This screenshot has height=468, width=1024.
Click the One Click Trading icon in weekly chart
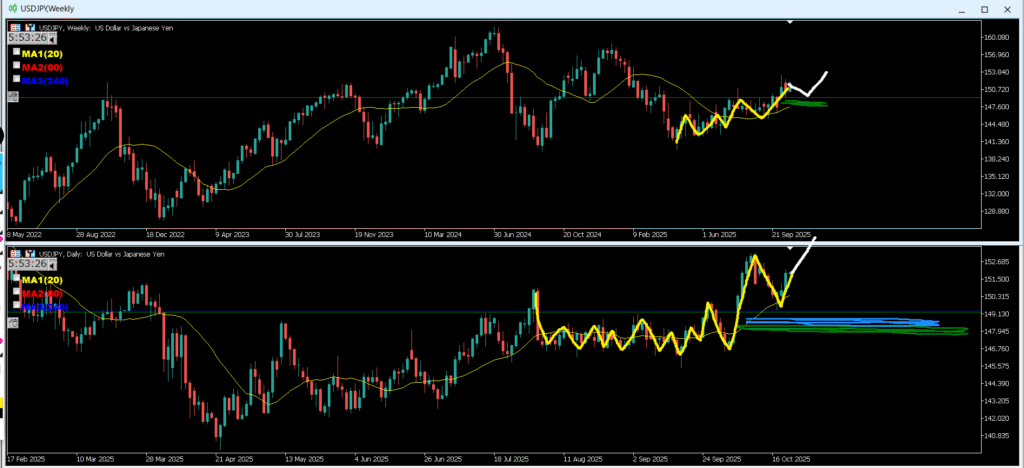click(15, 28)
